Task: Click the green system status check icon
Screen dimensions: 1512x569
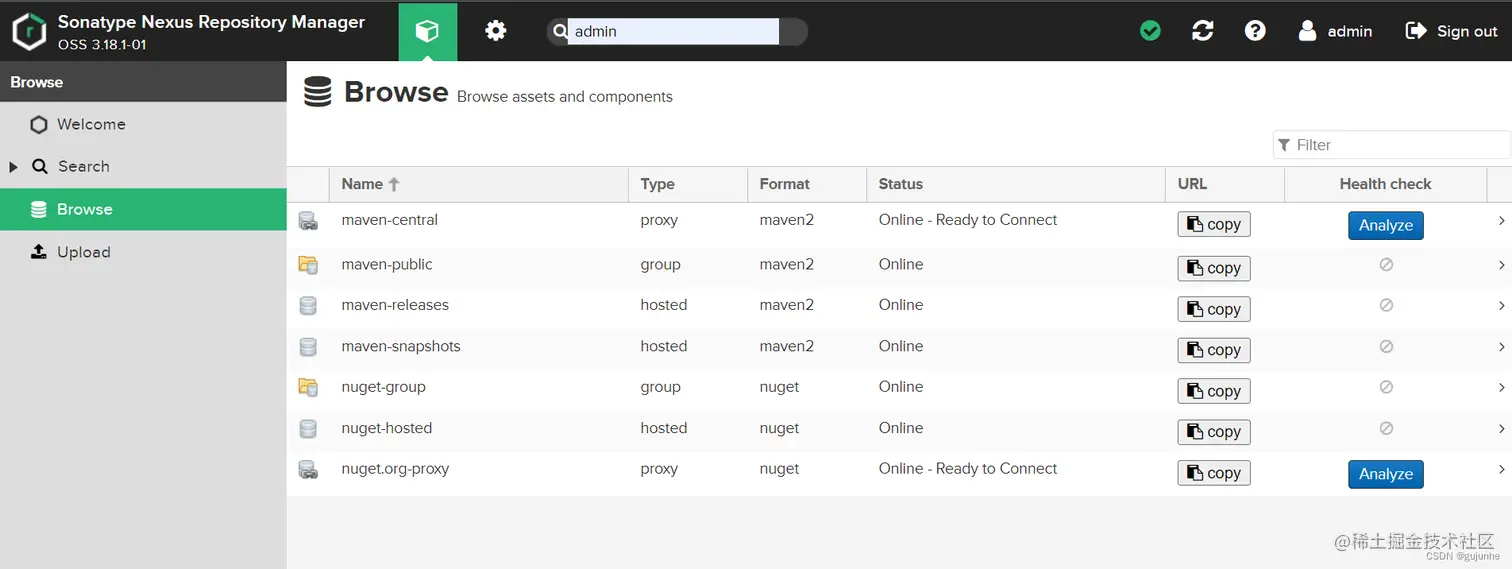Action: click(1150, 31)
